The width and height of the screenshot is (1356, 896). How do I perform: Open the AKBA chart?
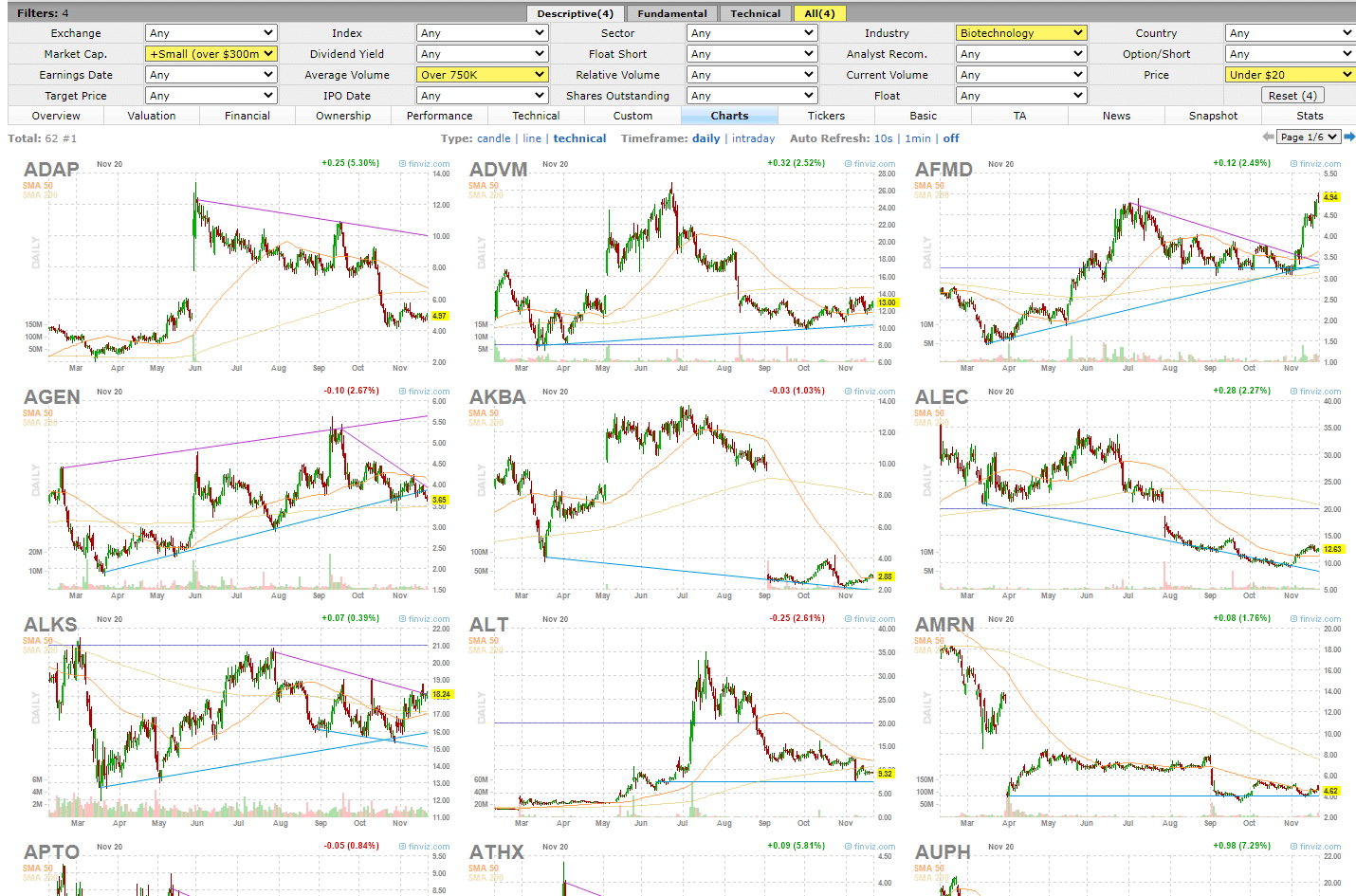(682, 493)
